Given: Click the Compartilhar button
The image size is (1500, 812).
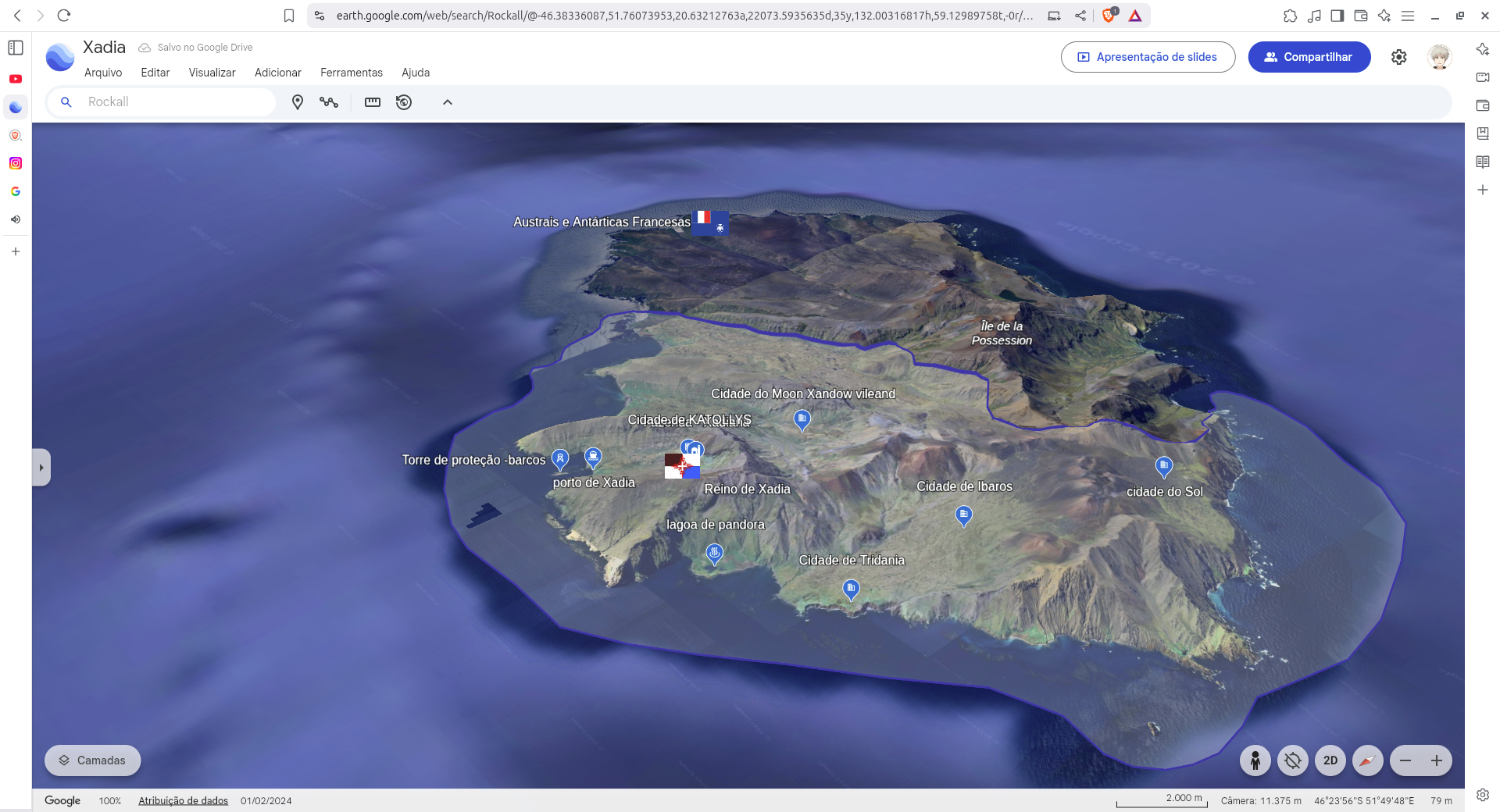Looking at the screenshot, I should pyautogui.click(x=1309, y=57).
